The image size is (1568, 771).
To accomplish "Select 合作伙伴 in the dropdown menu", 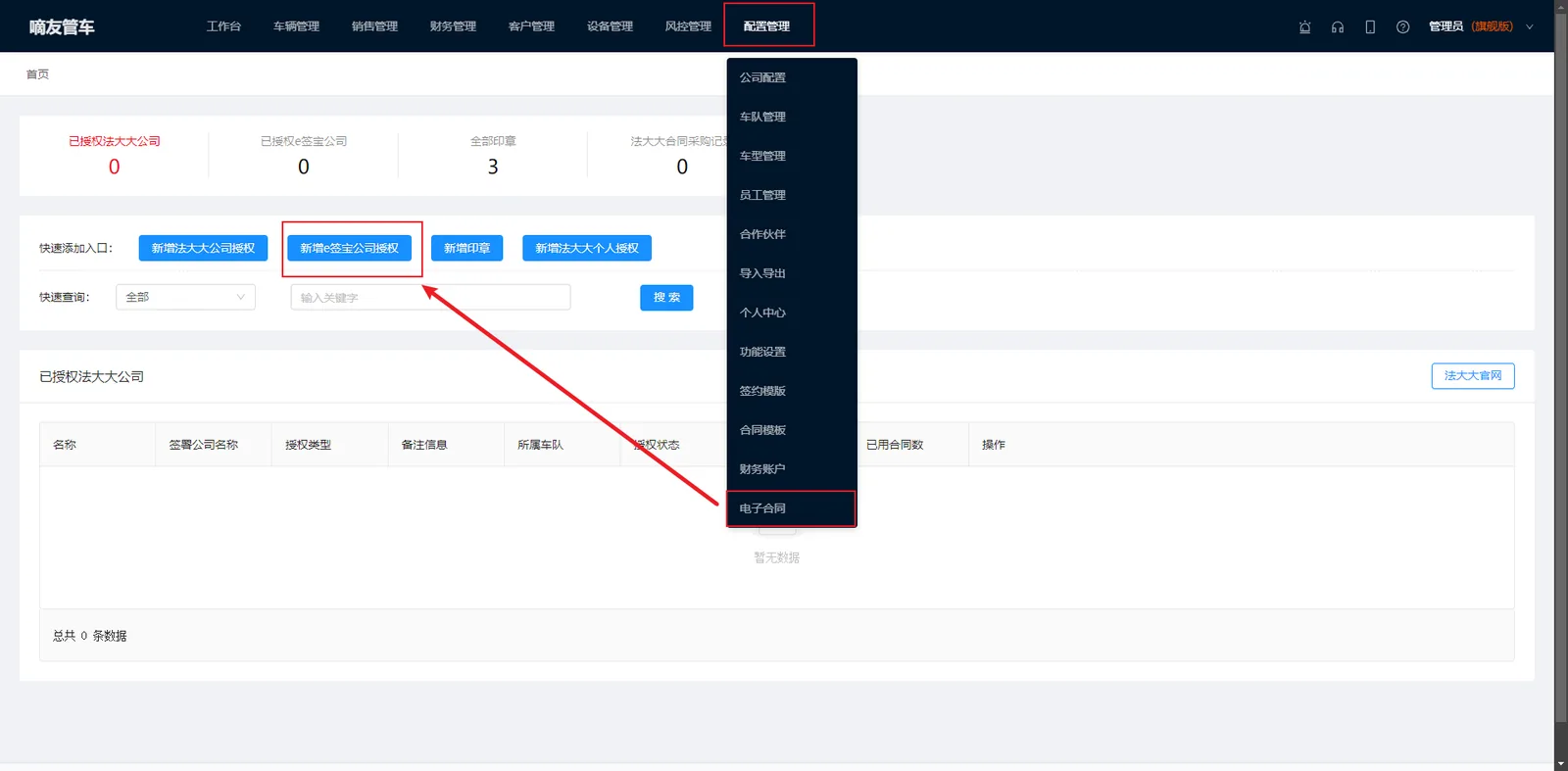I will [x=792, y=234].
